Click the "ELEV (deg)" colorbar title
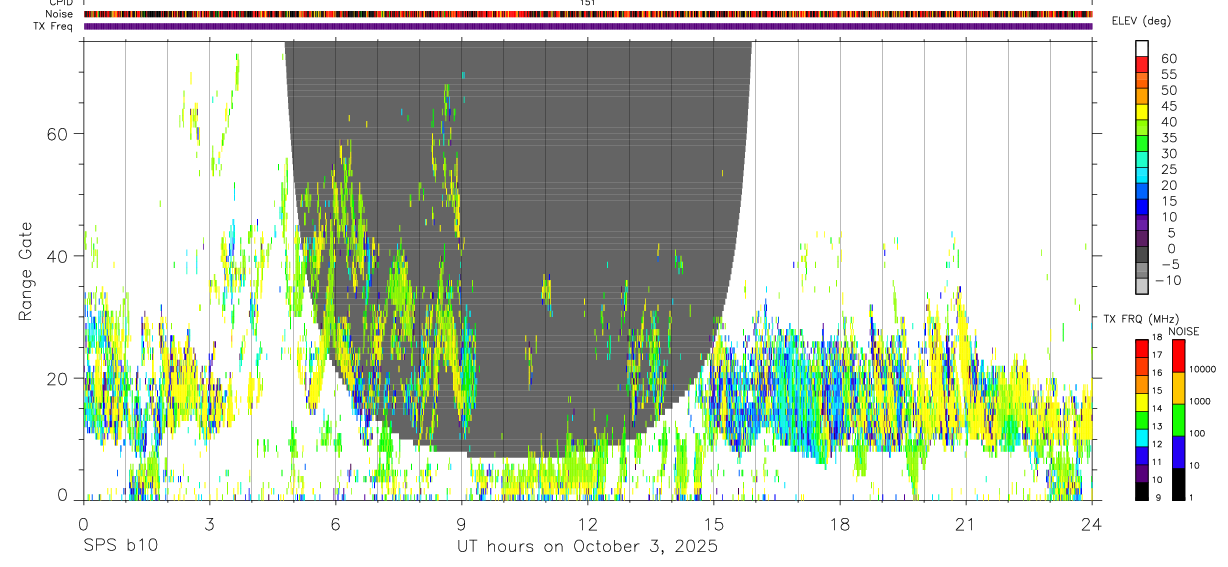 pos(1140,21)
